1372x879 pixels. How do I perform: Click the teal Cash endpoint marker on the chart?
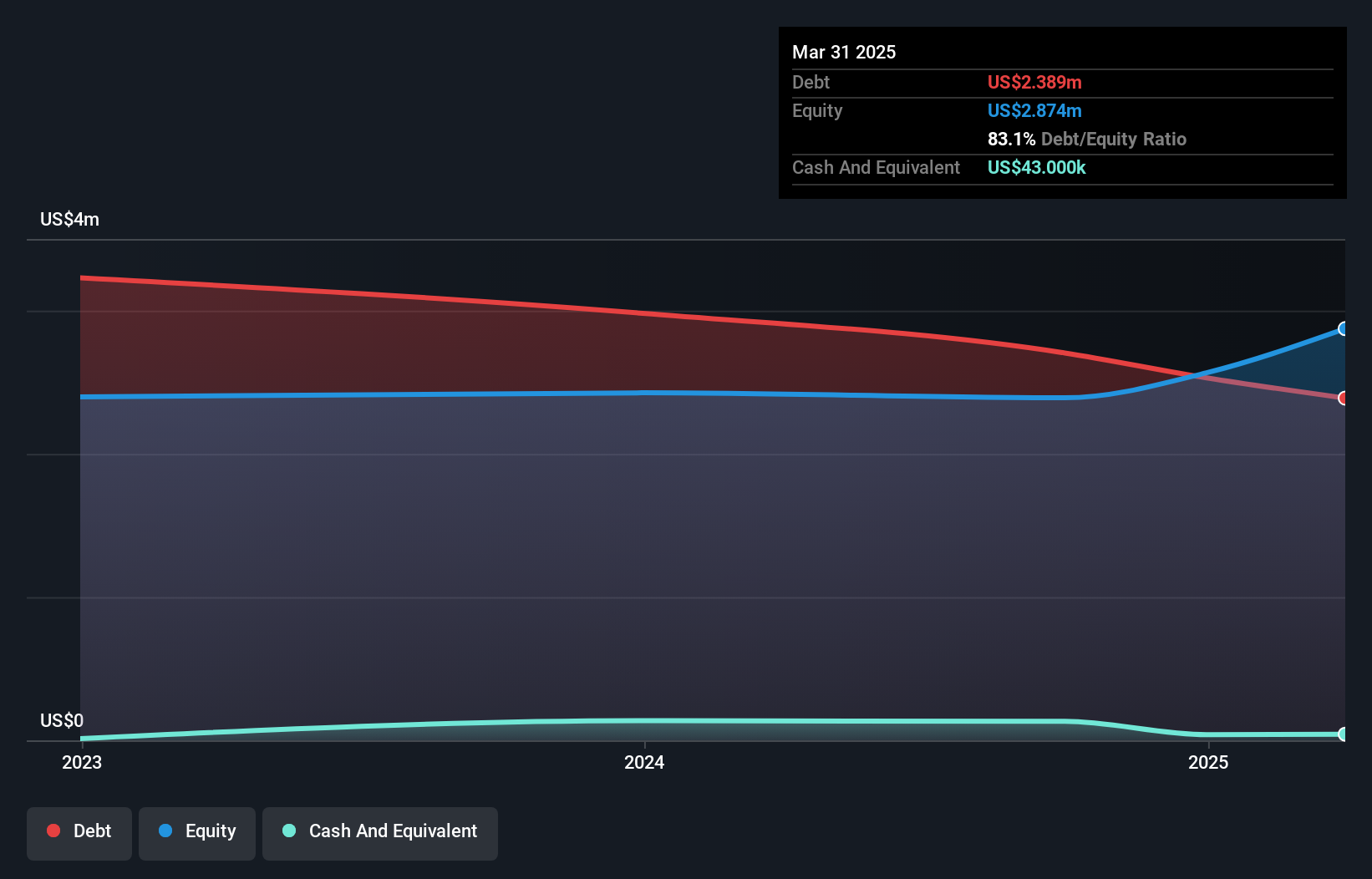1343,734
